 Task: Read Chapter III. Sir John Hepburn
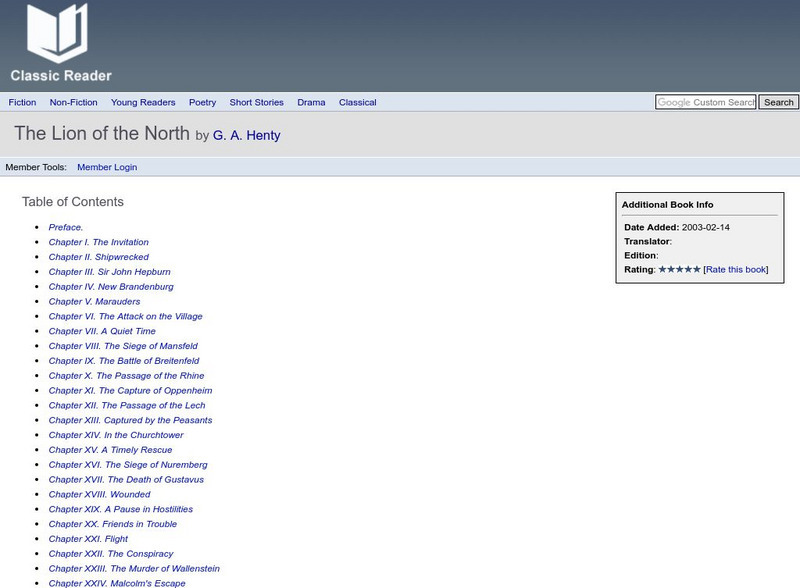point(110,272)
